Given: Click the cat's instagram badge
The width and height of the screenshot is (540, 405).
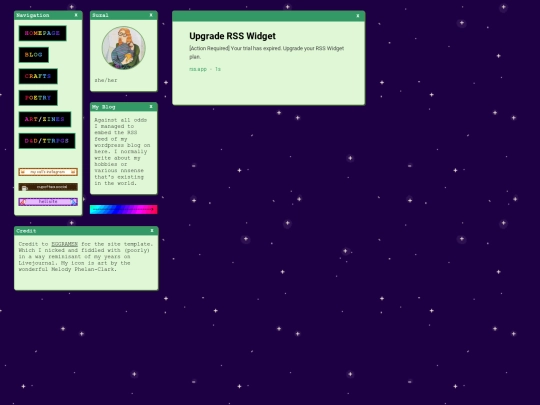Looking at the screenshot, I should point(48,172).
